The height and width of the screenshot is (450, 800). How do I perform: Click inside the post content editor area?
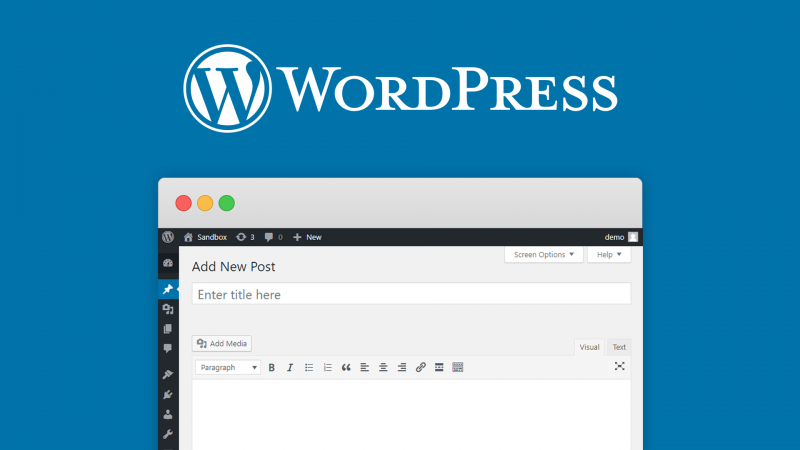click(411, 415)
